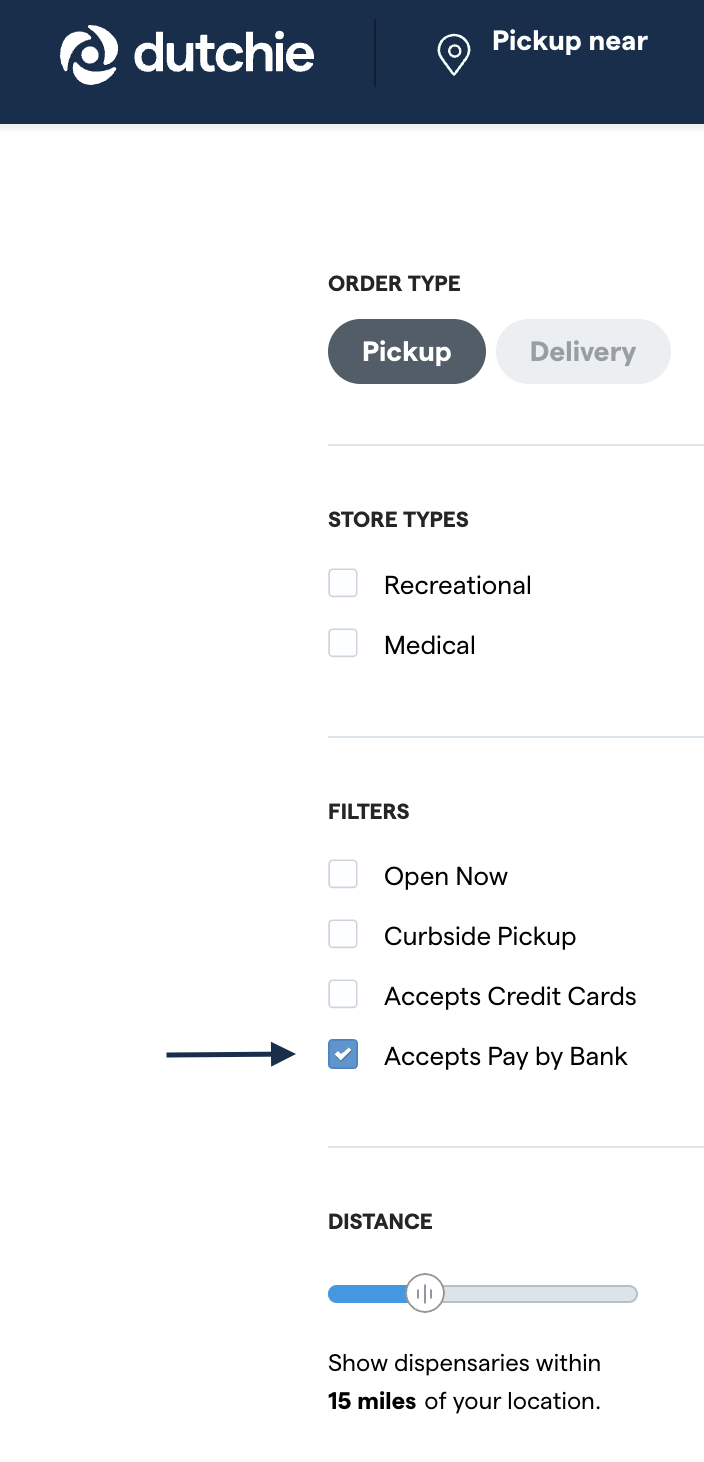Viewport: 704px width, 1462px height.
Task: Select the Pickup order type
Action: click(406, 351)
